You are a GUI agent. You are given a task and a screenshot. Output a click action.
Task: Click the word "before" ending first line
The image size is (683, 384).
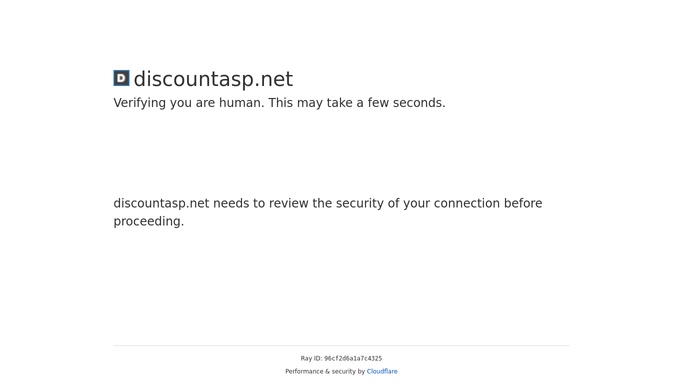click(523, 203)
